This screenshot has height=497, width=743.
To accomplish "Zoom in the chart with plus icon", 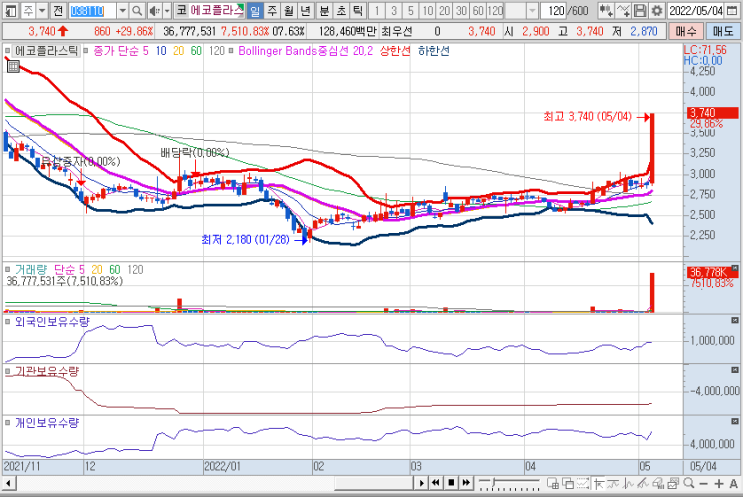I will (719, 483).
